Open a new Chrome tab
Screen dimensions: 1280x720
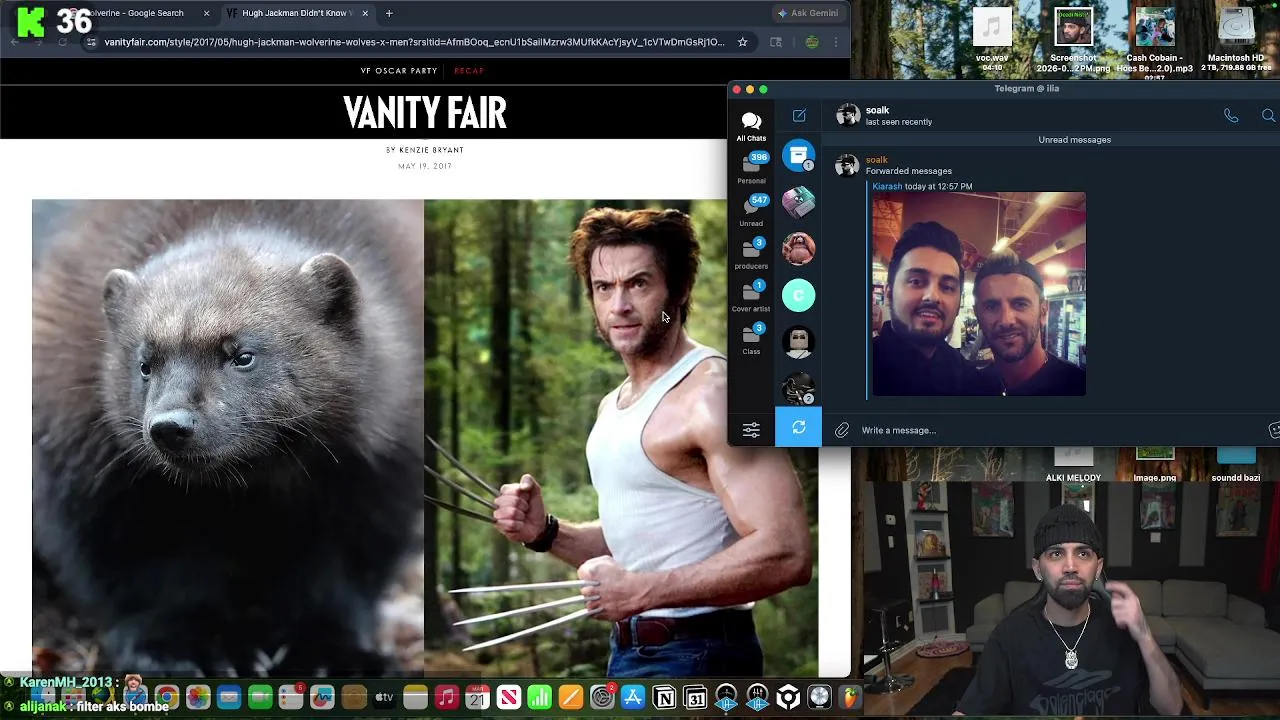click(x=389, y=13)
